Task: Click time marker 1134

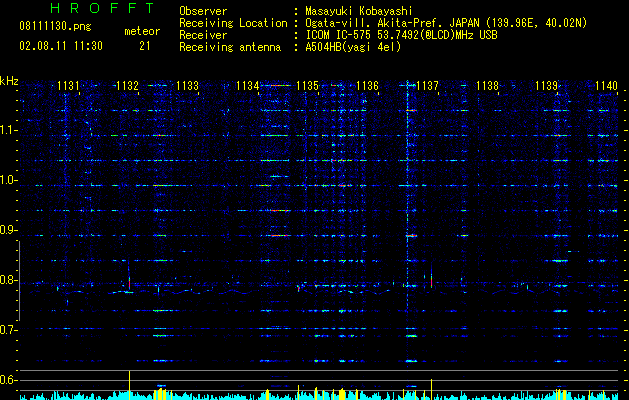Action: pos(248,86)
